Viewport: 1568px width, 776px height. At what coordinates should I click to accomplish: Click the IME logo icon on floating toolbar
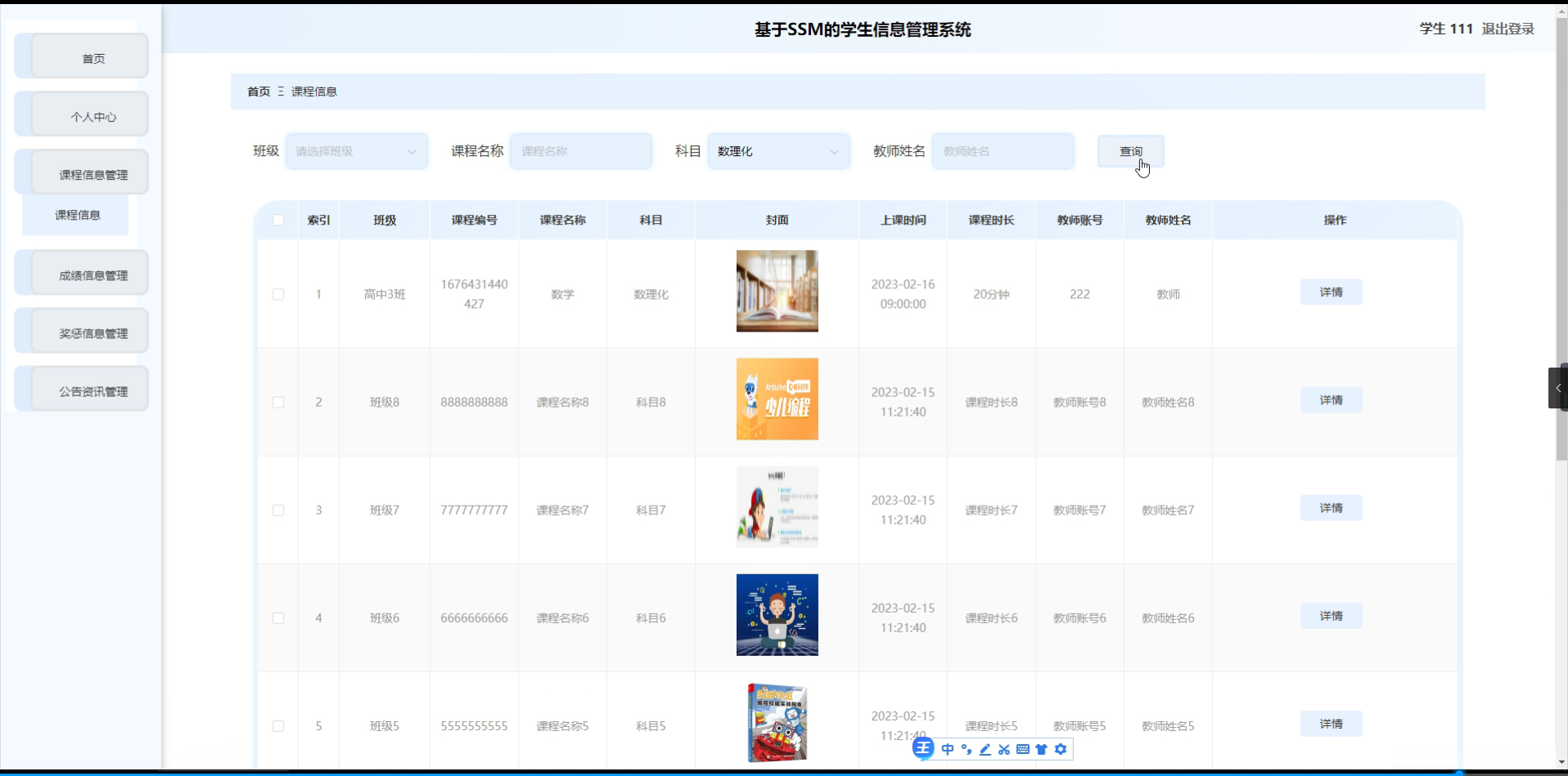tap(923, 748)
